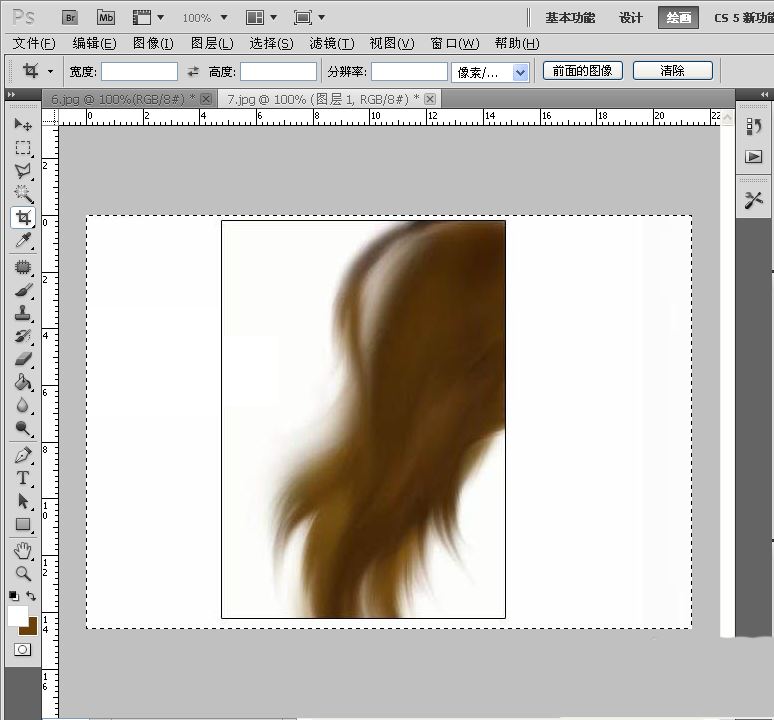Choose the Eraser tool
This screenshot has width=774, height=720.
coord(23,359)
